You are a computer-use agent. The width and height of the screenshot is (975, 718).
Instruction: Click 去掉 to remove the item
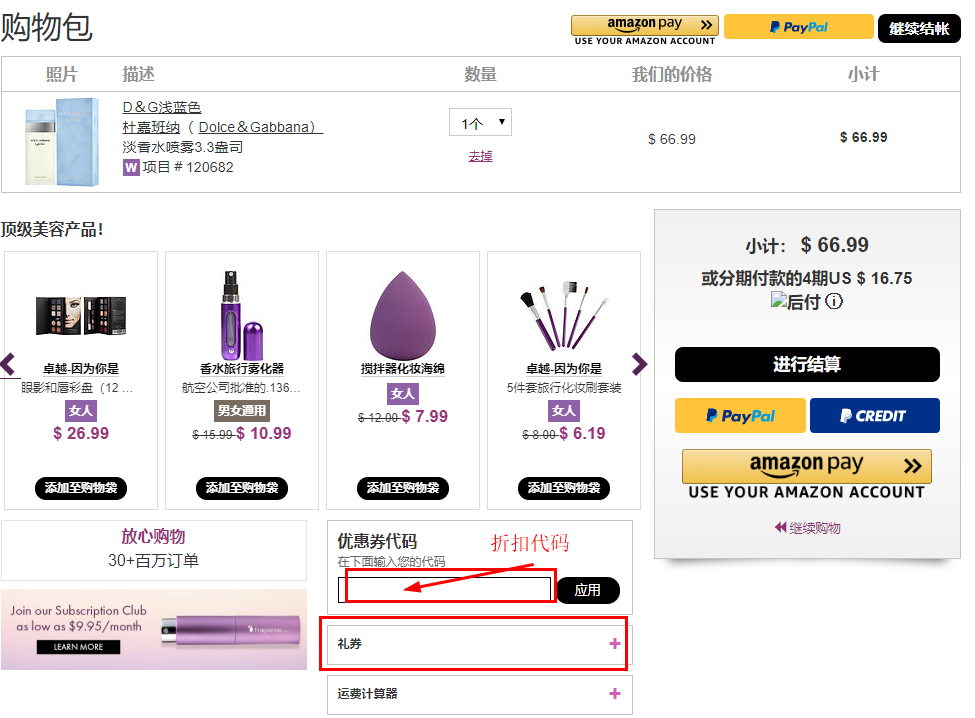(x=480, y=156)
